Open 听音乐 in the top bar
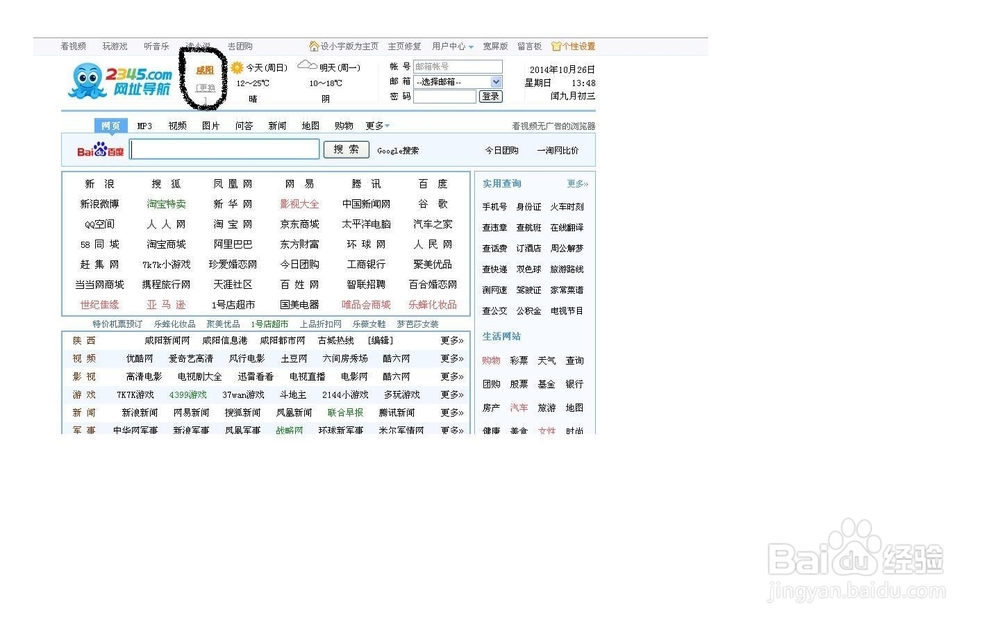The image size is (1000, 625). tap(156, 46)
